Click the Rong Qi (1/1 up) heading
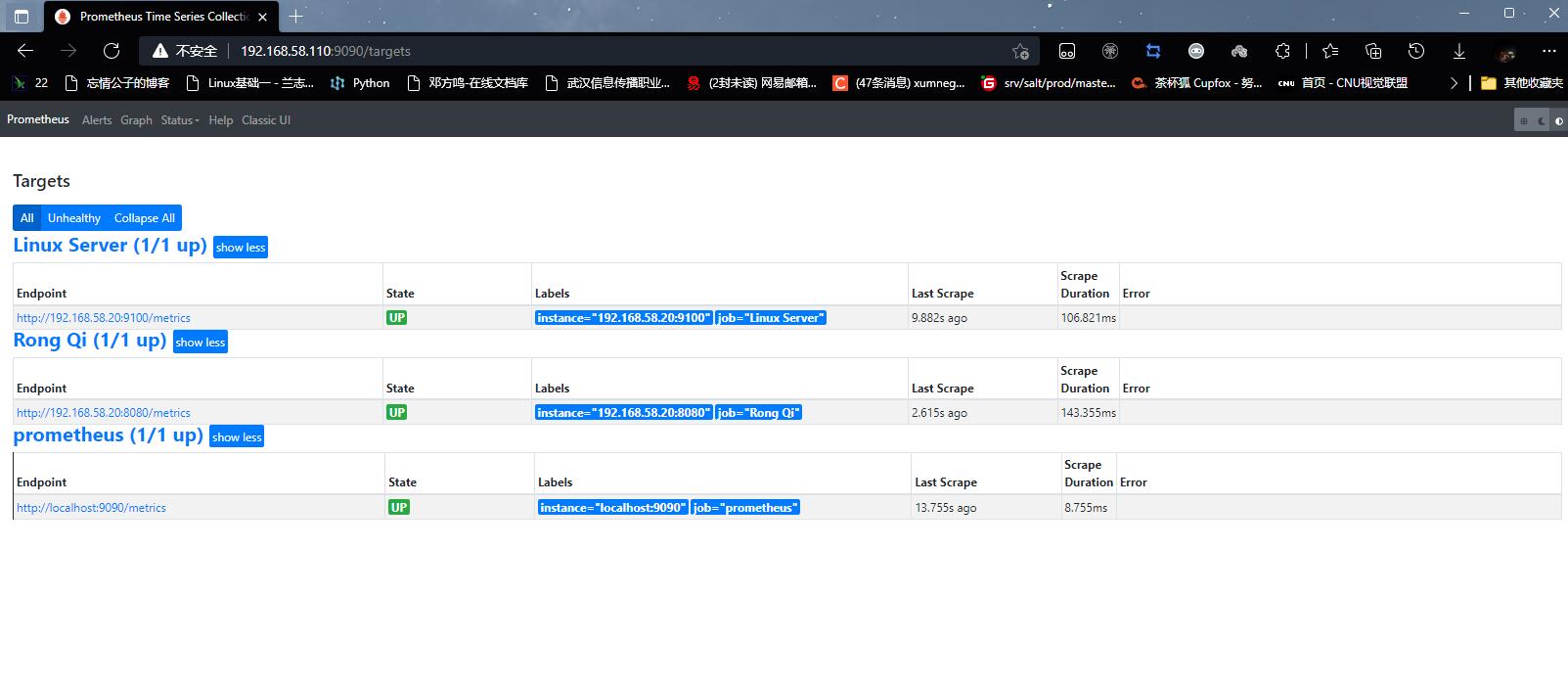Image resolution: width=1568 pixels, height=687 pixels. coord(90,341)
